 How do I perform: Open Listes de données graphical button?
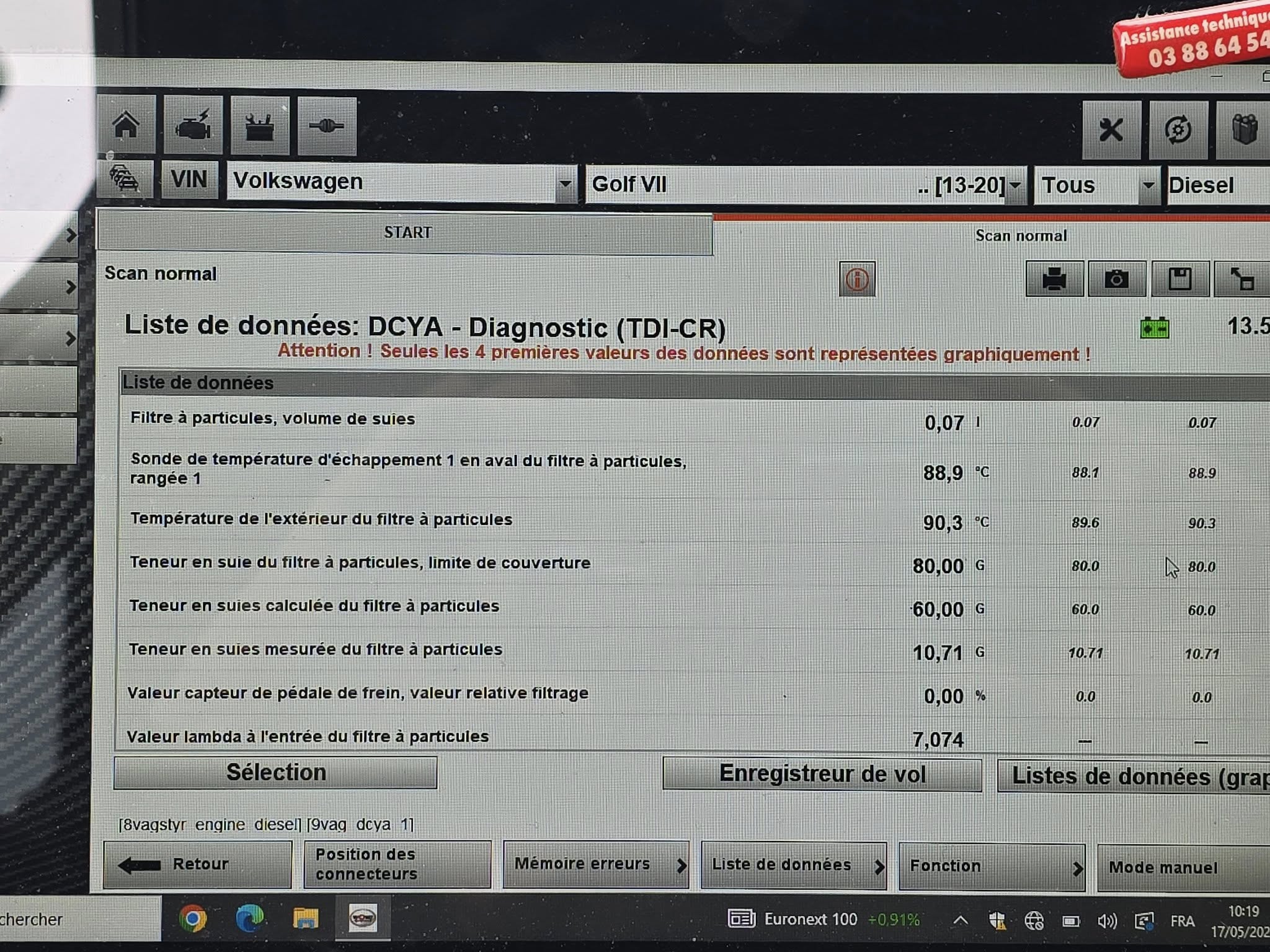[x=1134, y=776]
